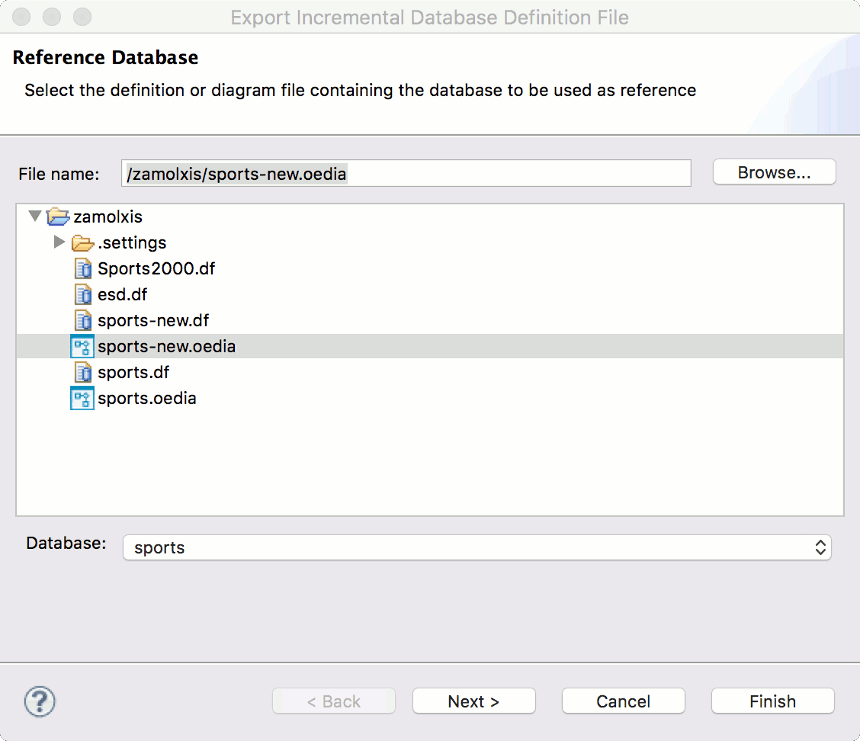Image resolution: width=860 pixels, height=741 pixels.
Task: Select sports.oedia in the file tree
Action: [147, 399]
